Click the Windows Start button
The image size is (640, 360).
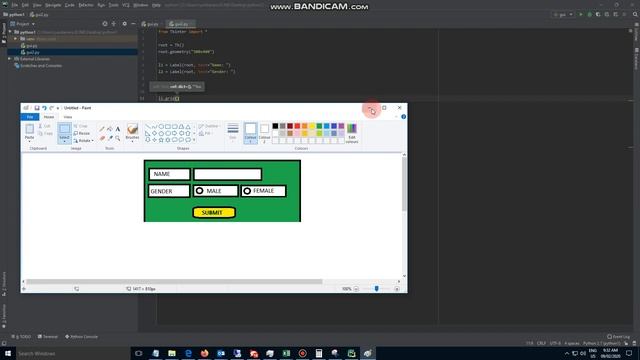pyautogui.click(x=8, y=353)
